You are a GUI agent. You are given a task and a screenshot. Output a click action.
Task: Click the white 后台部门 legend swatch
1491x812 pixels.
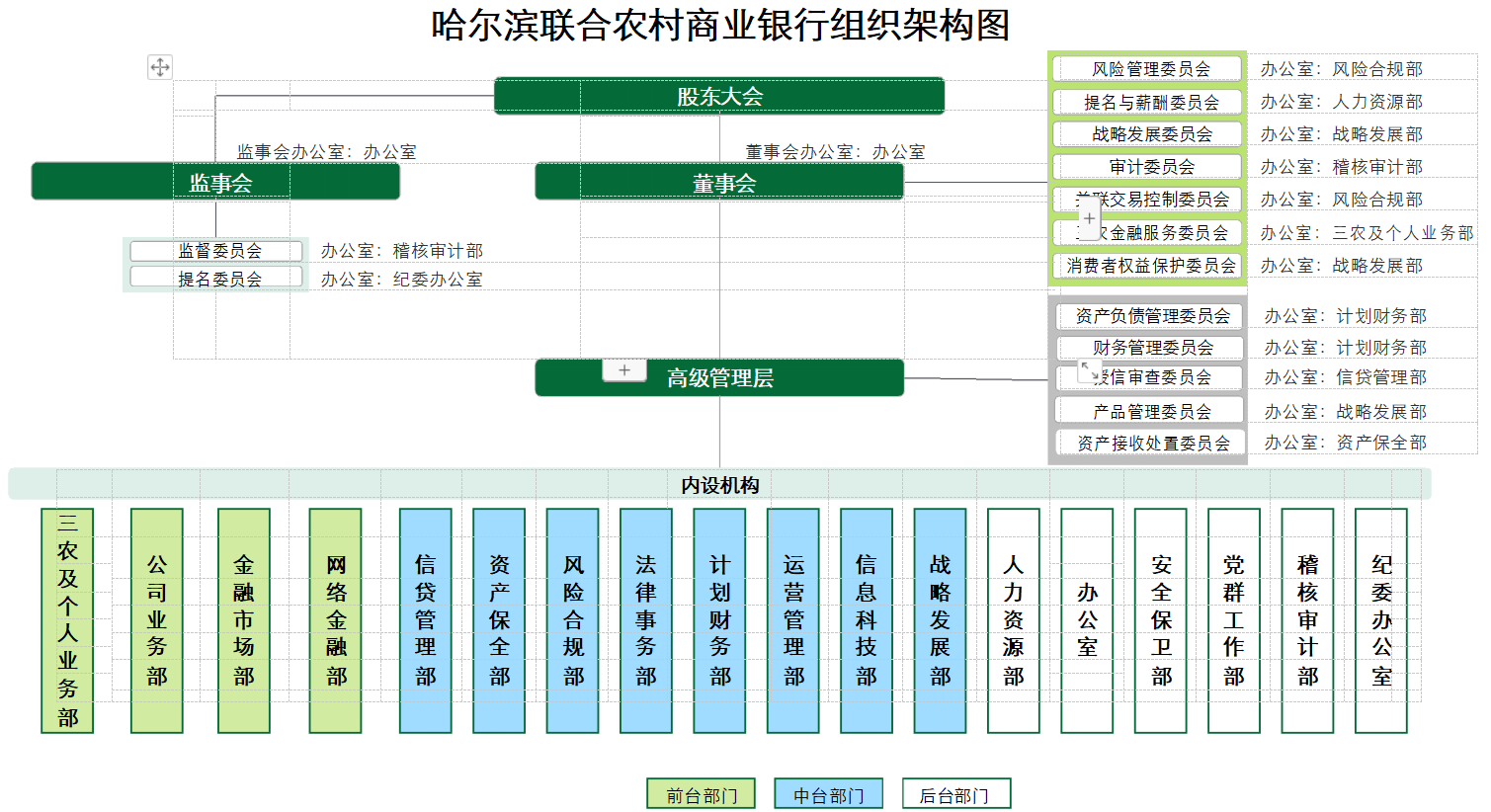(x=955, y=794)
